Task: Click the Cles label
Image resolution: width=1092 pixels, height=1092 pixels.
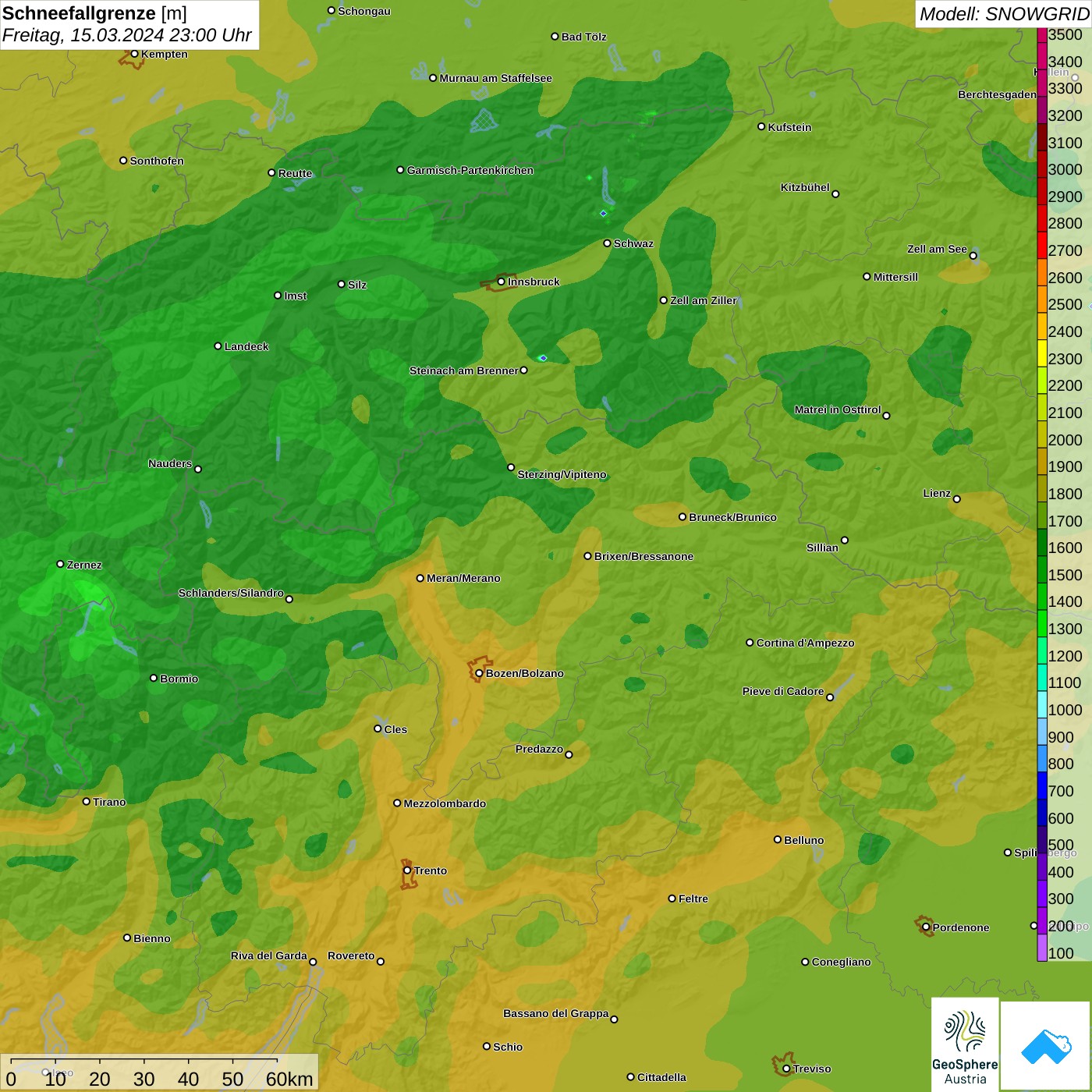Action: point(395,729)
